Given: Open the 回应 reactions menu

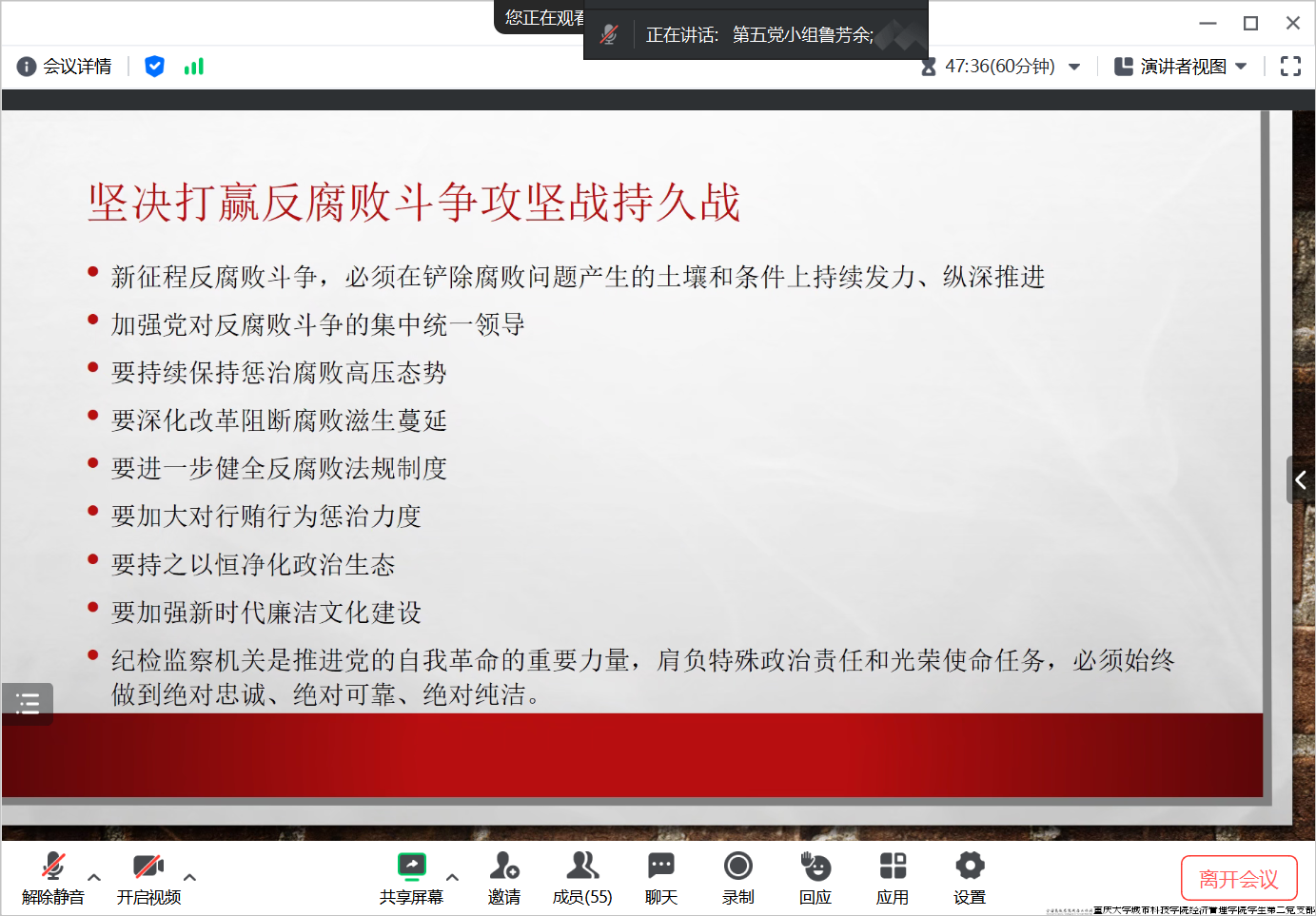Looking at the screenshot, I should click(x=815, y=877).
